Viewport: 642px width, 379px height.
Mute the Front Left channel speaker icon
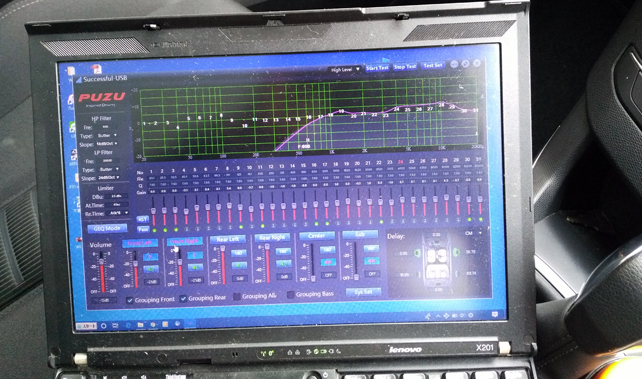151,269
